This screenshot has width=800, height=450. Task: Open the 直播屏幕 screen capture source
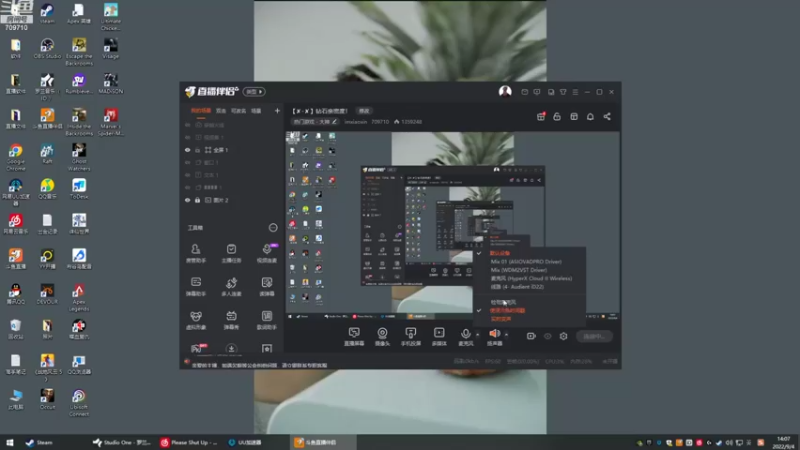[x=354, y=337]
